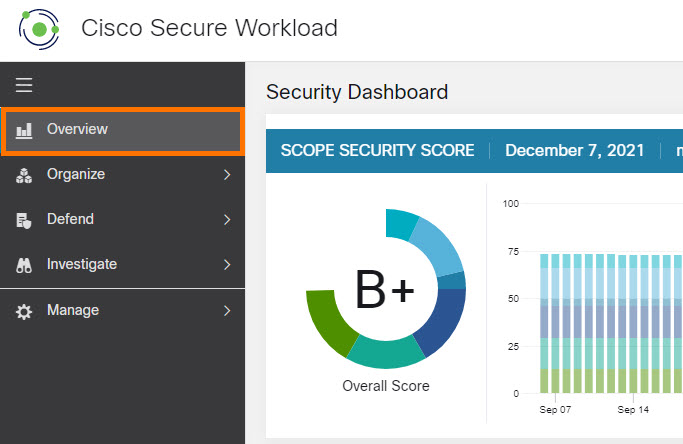Click the Organize cubes icon

tap(24, 175)
